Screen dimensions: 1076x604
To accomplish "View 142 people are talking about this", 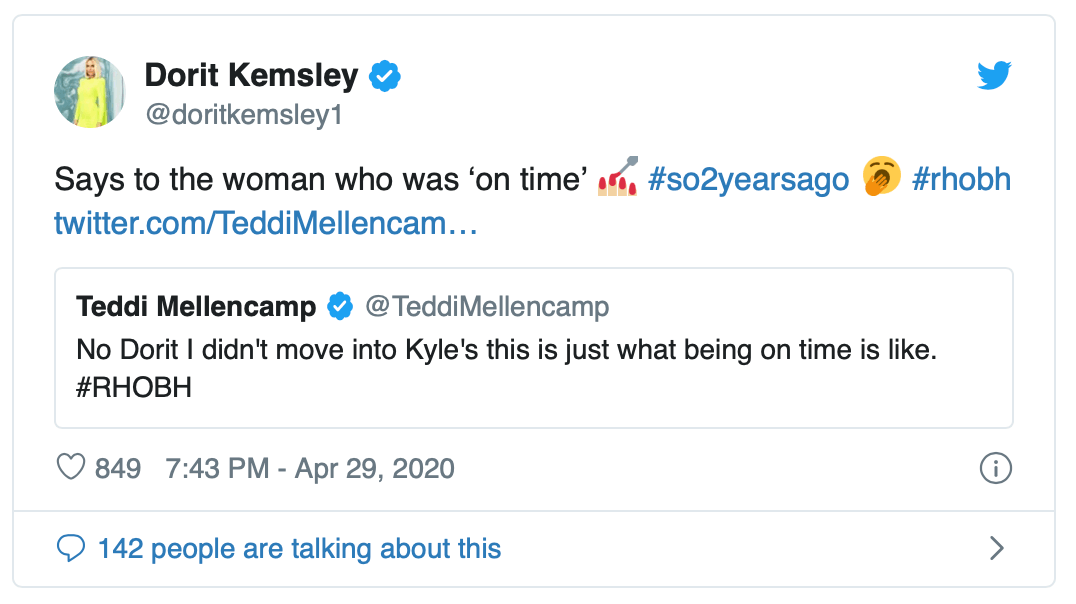I will (299, 548).
